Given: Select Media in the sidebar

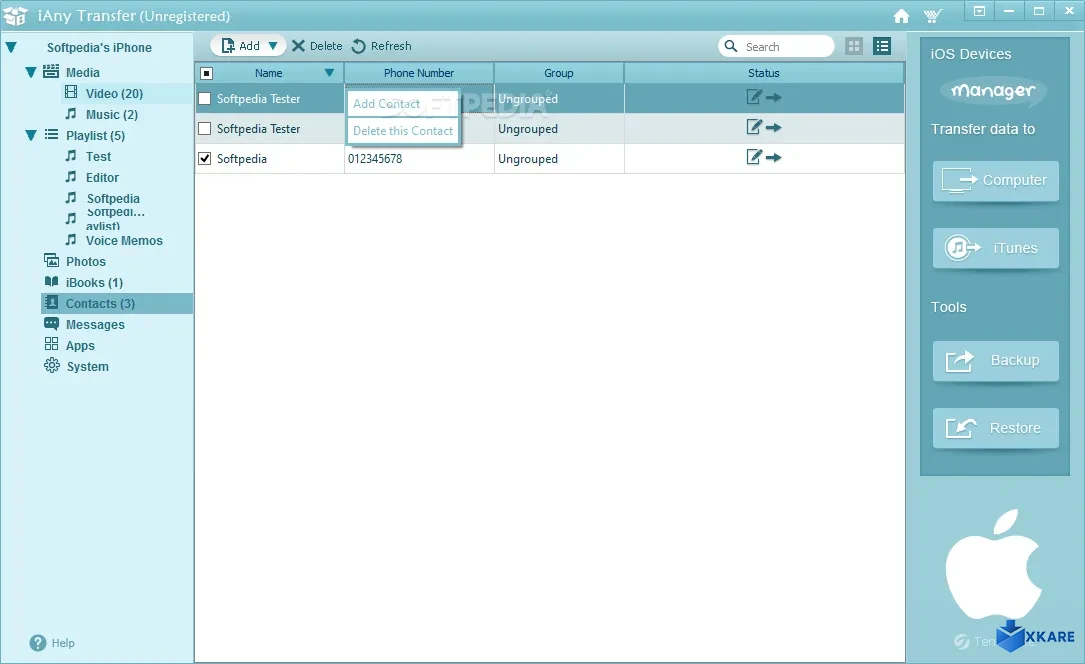Looking at the screenshot, I should tap(82, 73).
